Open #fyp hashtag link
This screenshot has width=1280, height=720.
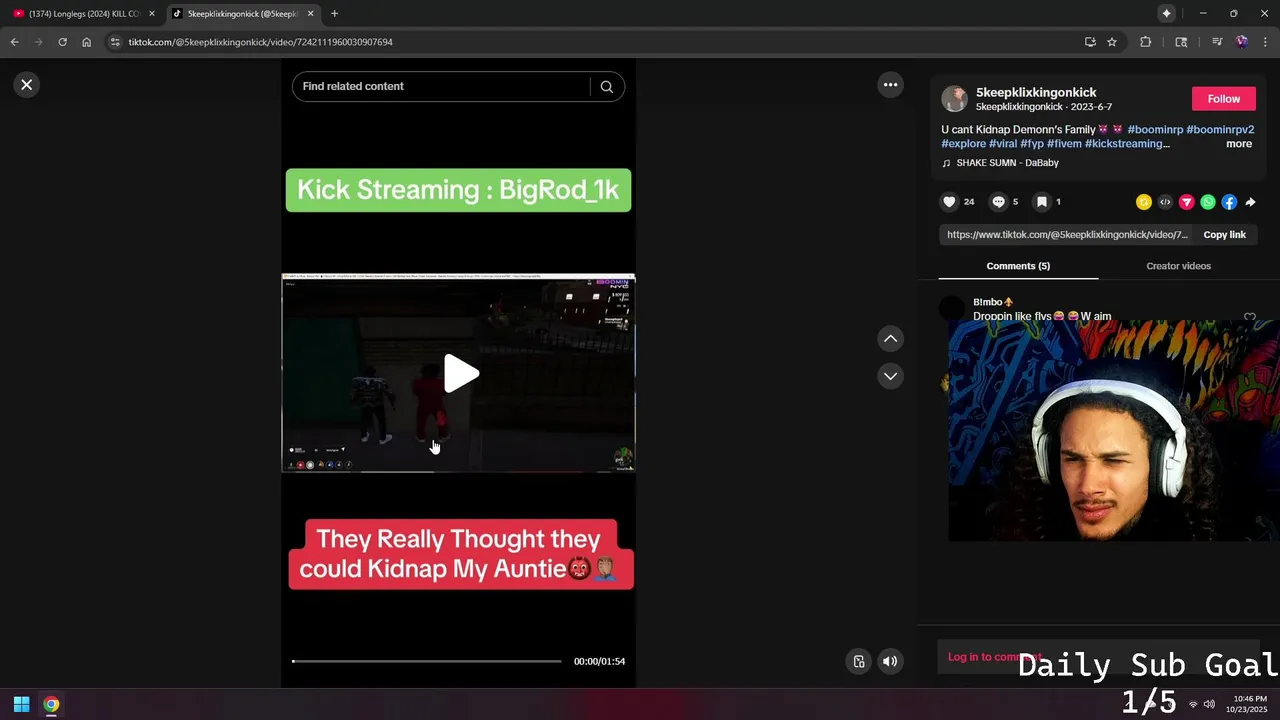[x=1032, y=144]
